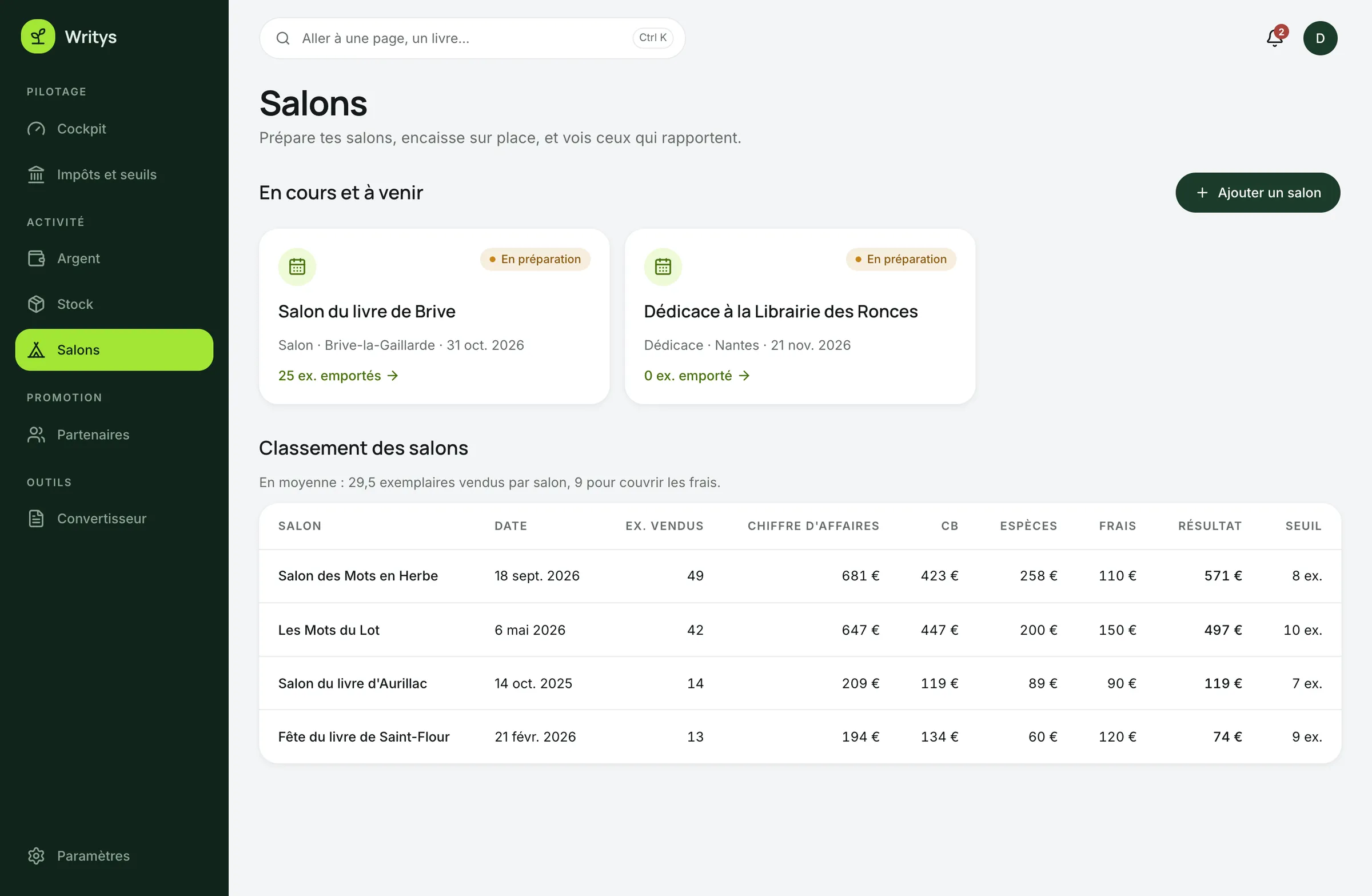Click the Convertisseur document icon

point(37,519)
